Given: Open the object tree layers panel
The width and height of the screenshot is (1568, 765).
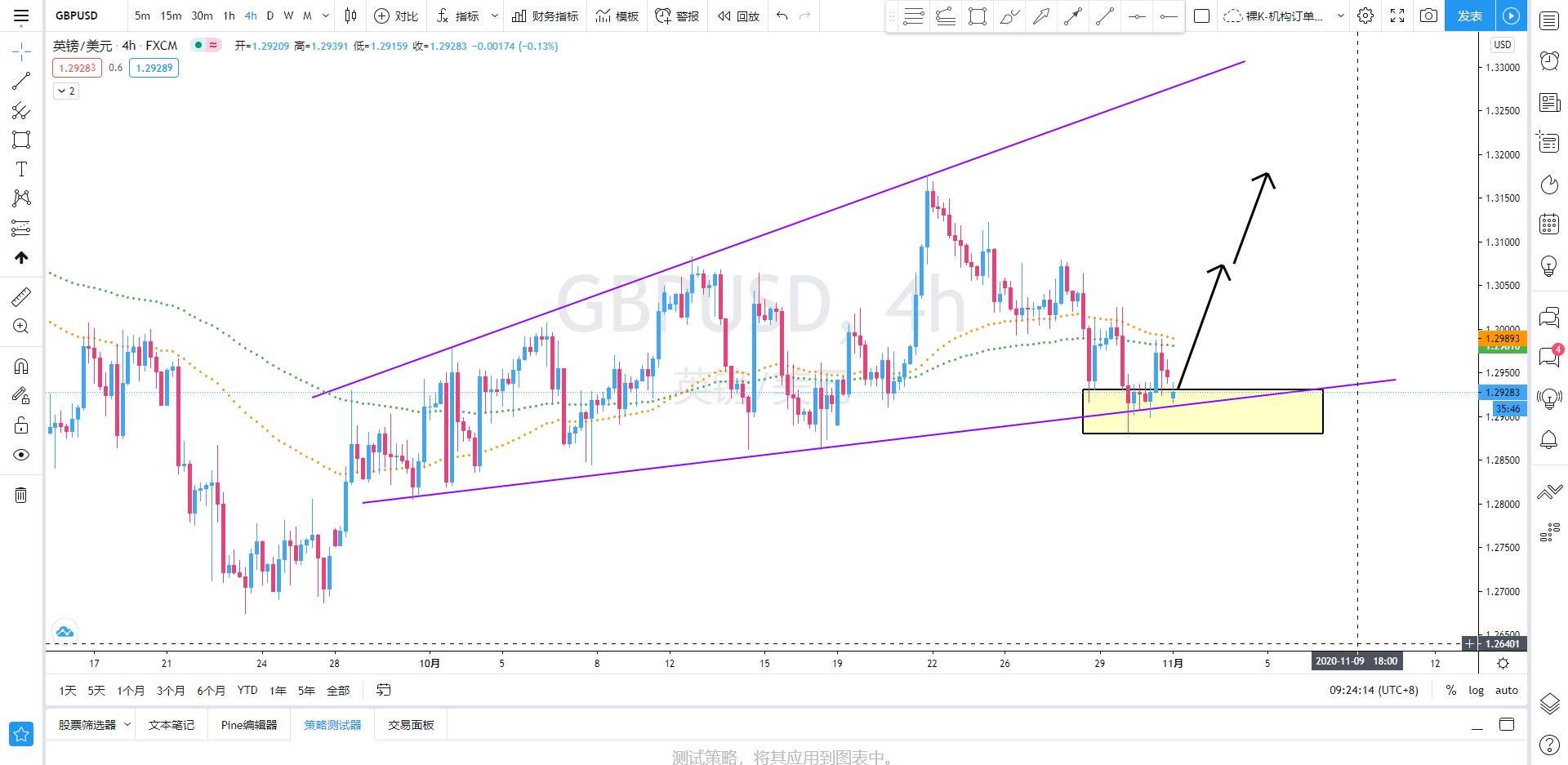Looking at the screenshot, I should point(1549,703).
